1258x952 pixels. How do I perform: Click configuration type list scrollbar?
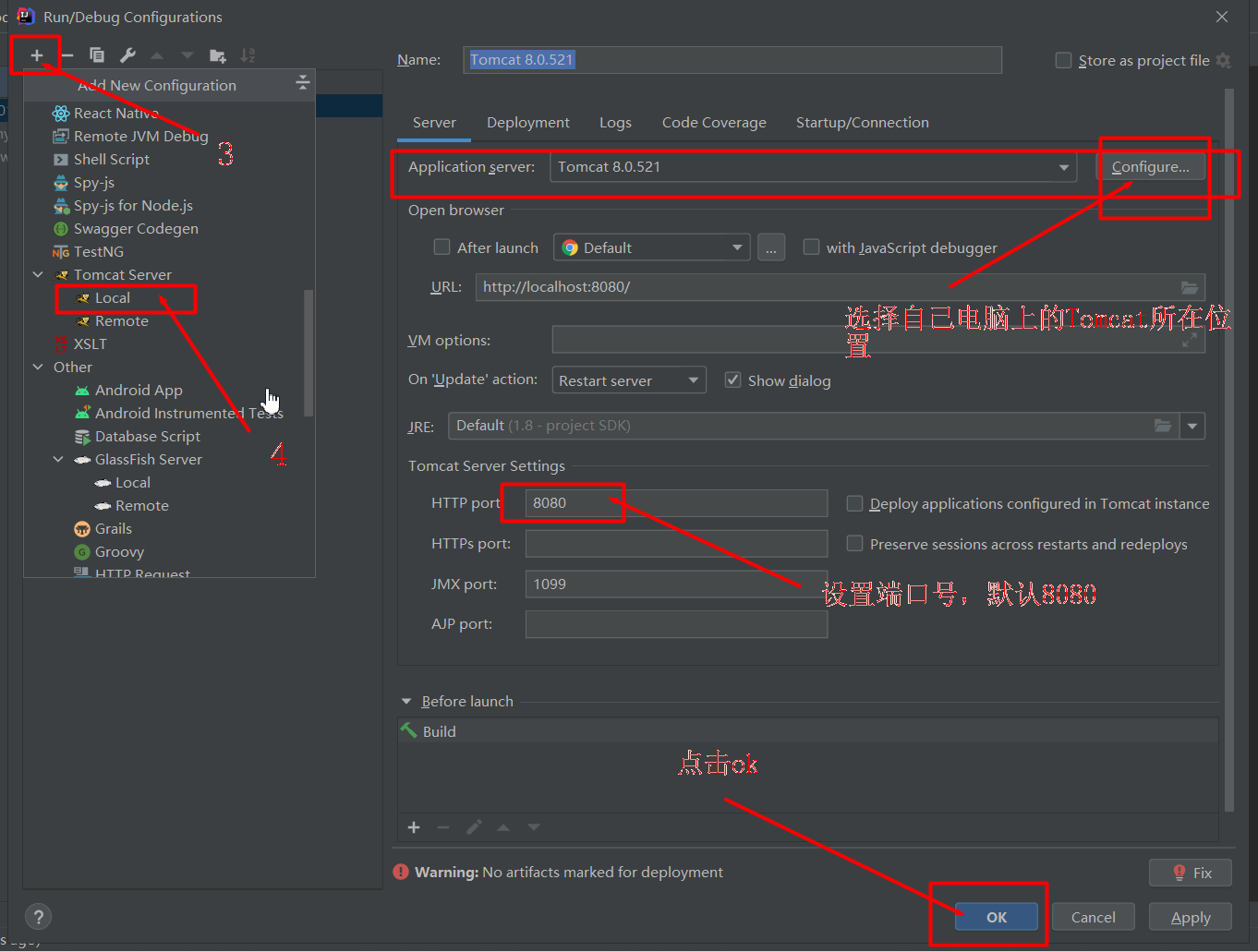click(308, 353)
